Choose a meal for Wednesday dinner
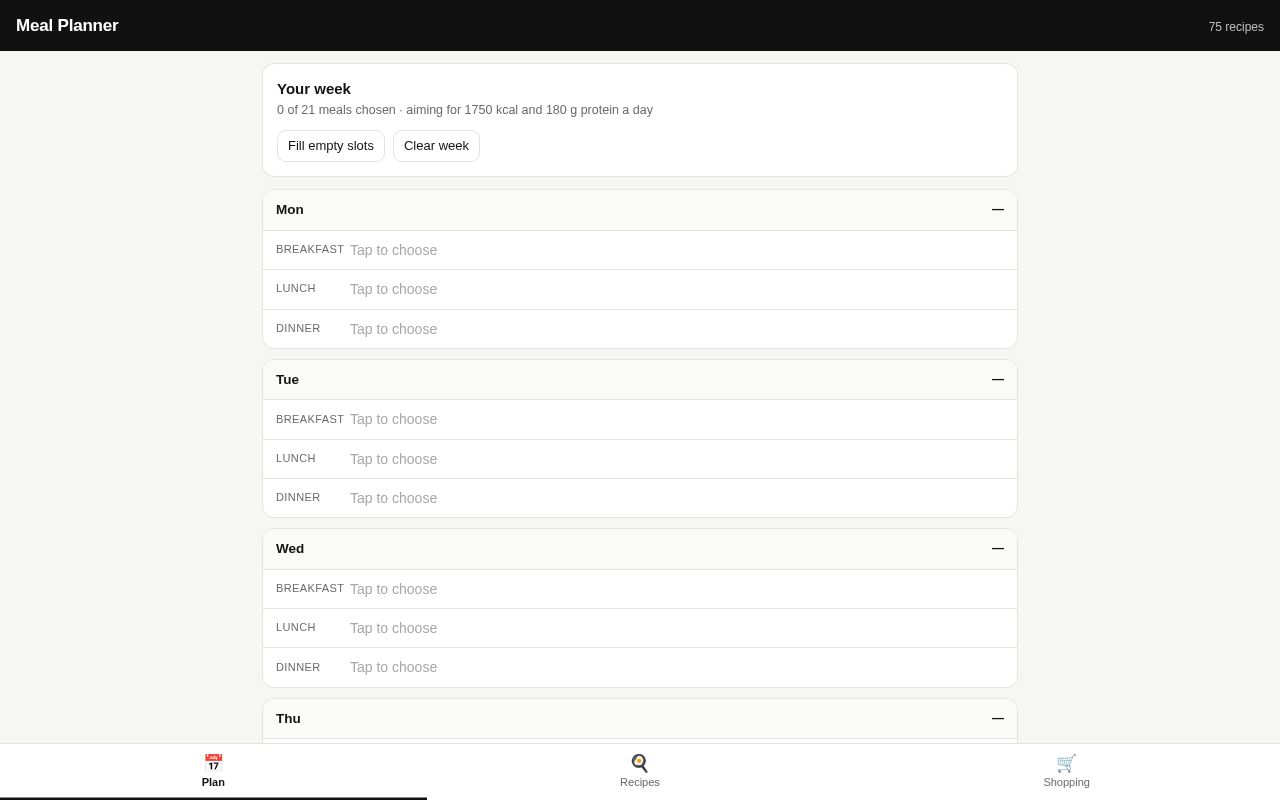Viewport: 1280px width, 800px height. (640, 667)
